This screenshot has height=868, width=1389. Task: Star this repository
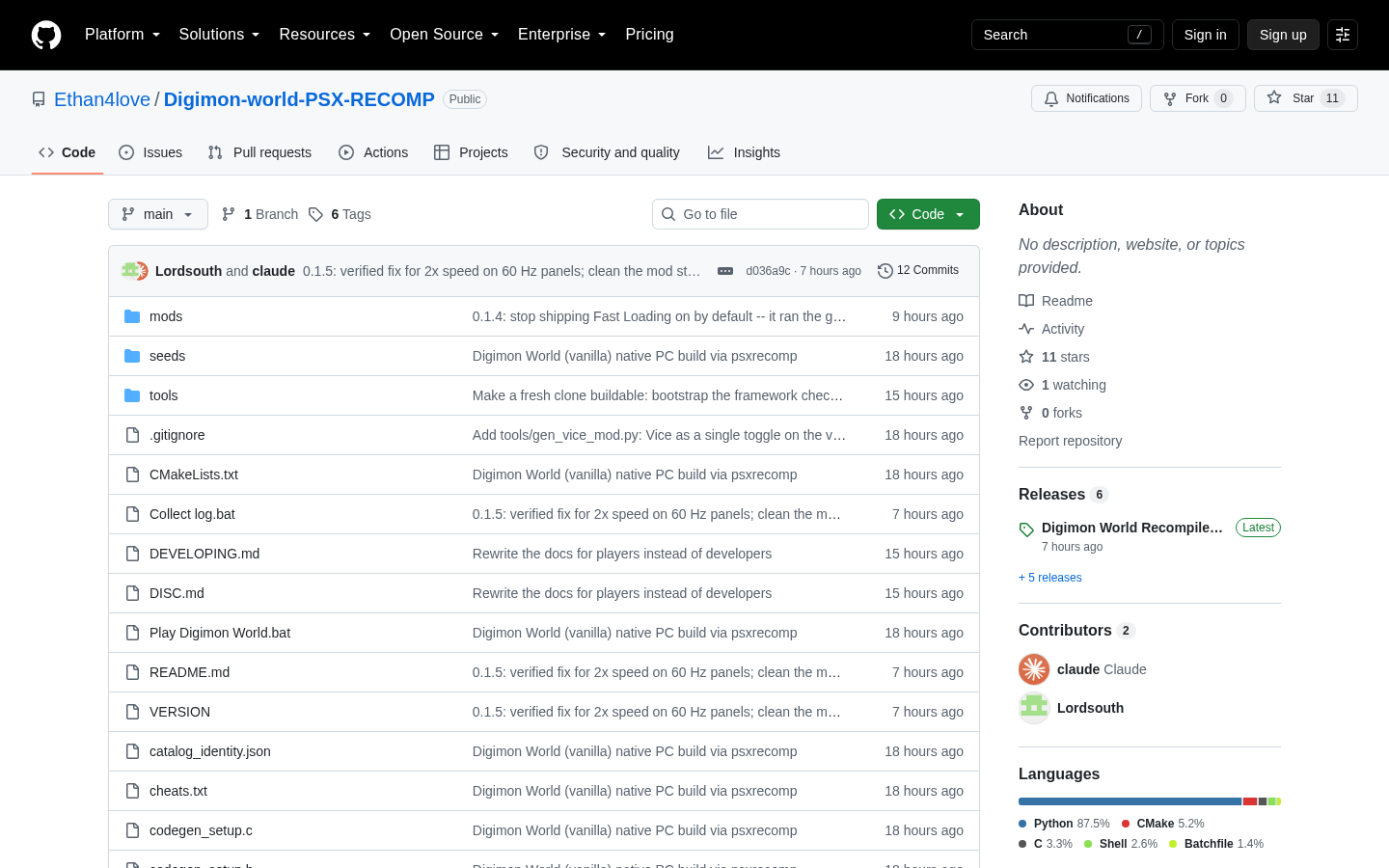point(1305,98)
